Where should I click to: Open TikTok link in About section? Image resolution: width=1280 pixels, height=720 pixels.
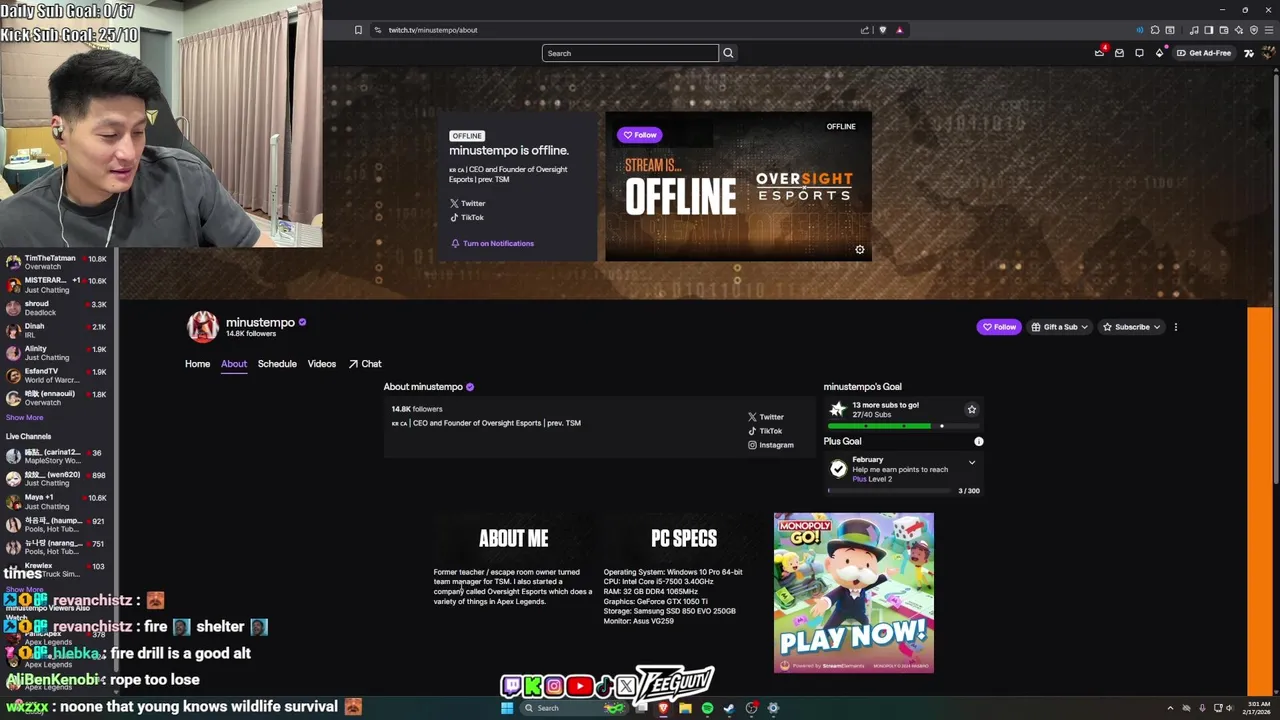[765, 431]
